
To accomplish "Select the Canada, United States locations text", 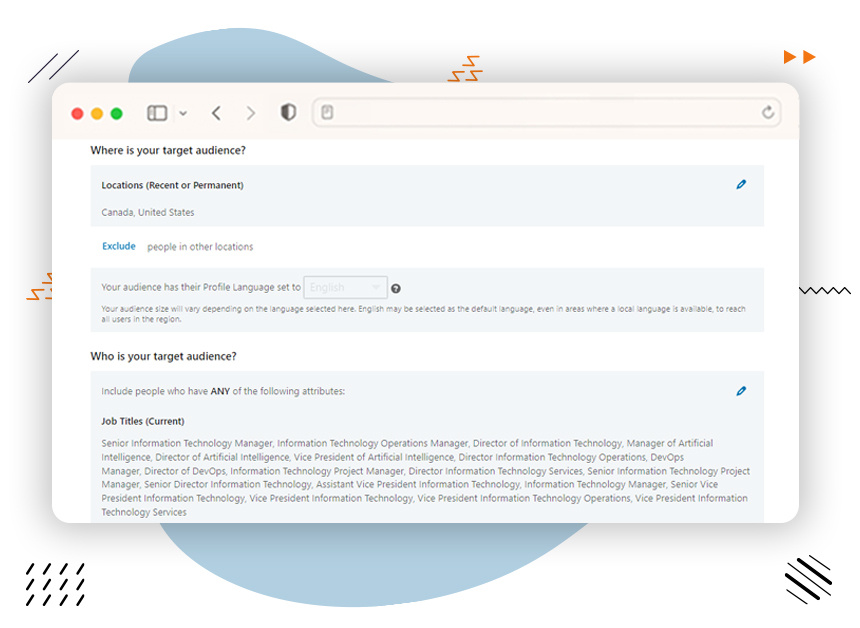I will [x=148, y=212].
